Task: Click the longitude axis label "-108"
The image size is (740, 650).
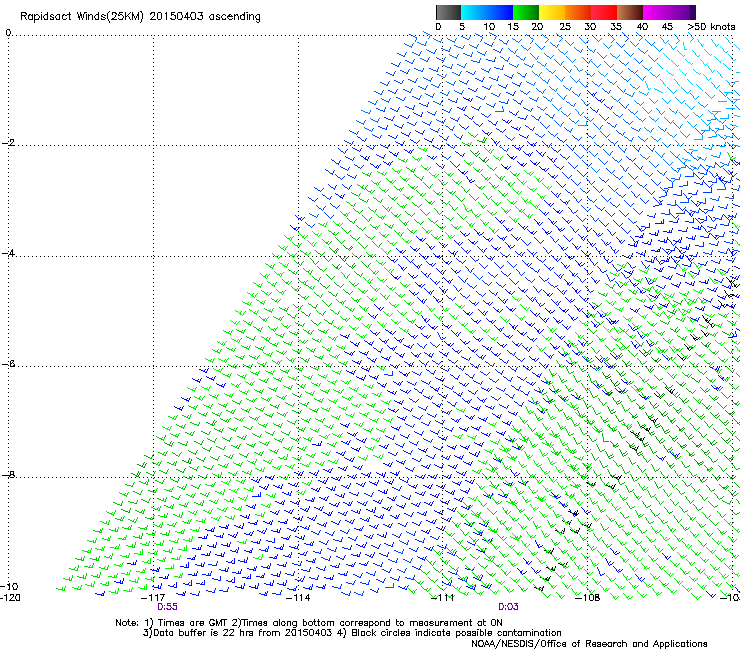Action: pos(588,598)
